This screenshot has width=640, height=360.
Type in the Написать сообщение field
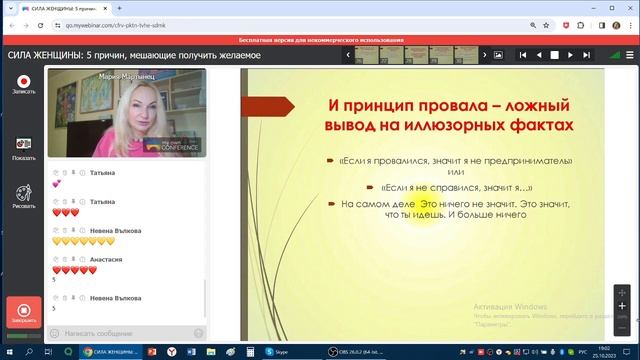[x=127, y=333]
